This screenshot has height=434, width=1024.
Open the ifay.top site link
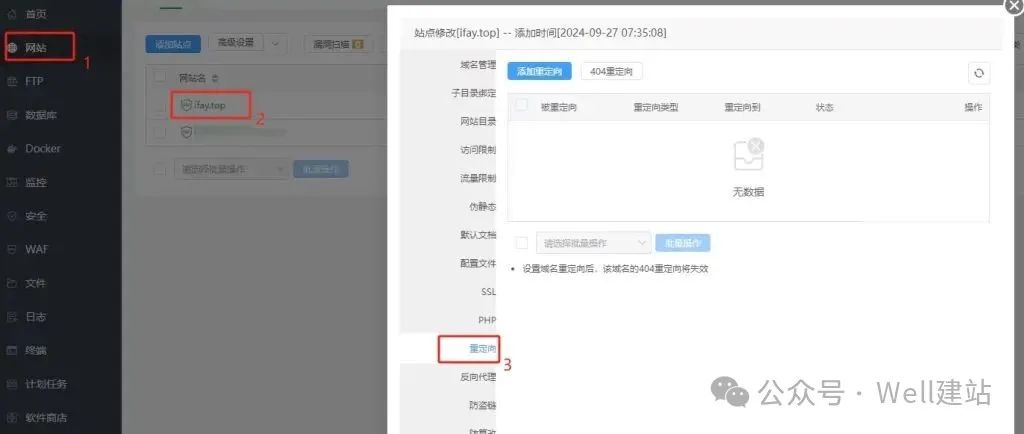tap(210, 105)
